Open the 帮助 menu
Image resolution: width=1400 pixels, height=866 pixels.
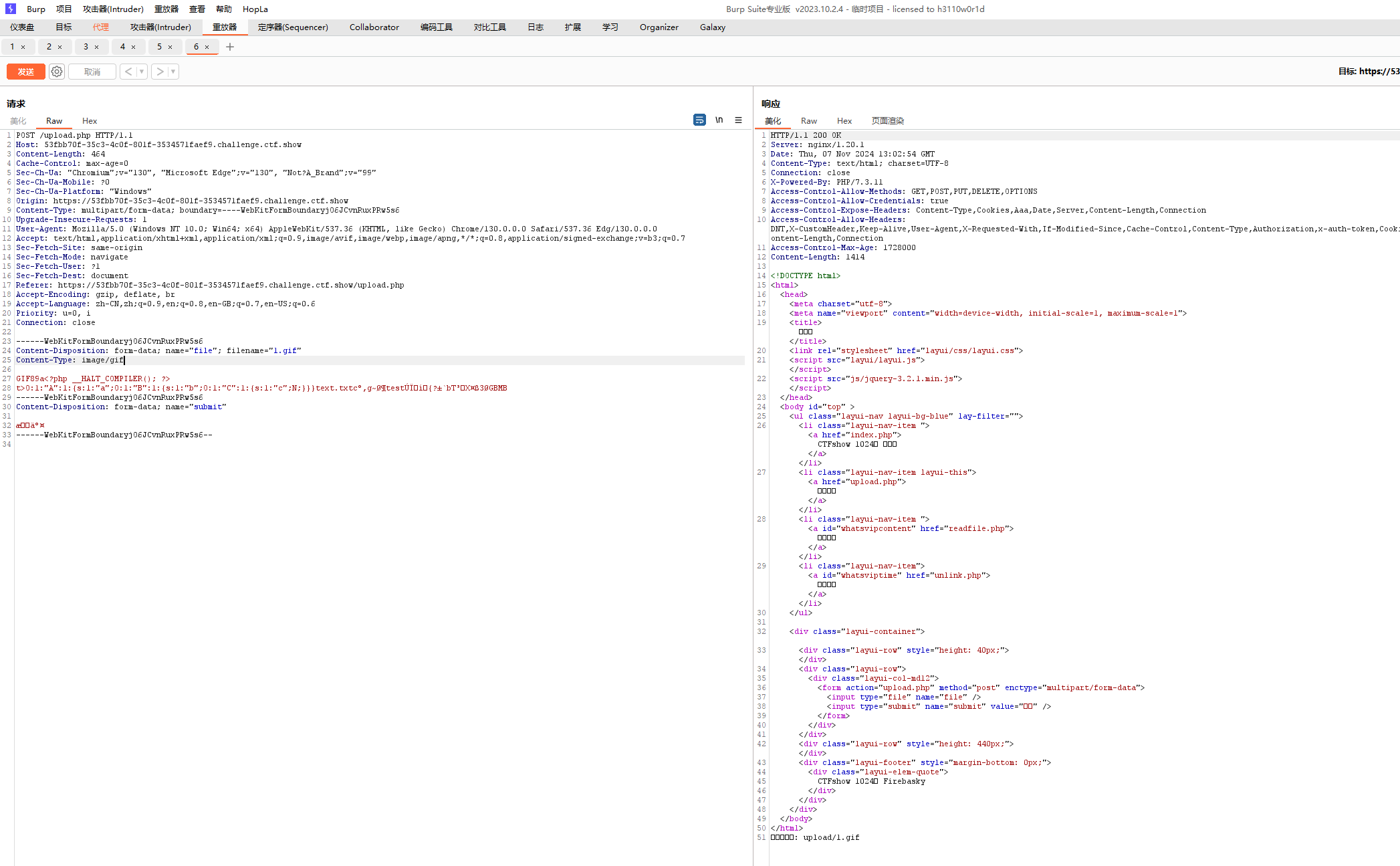pyautogui.click(x=224, y=9)
